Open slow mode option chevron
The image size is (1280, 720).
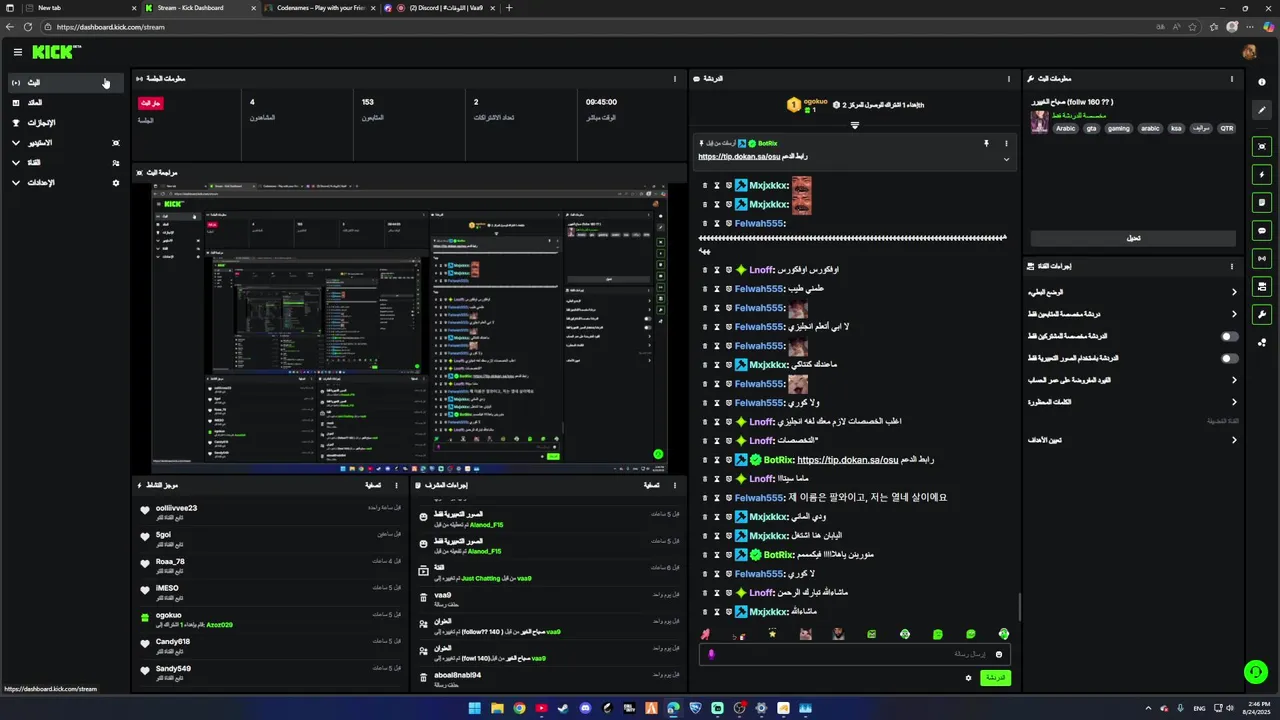tap(1234, 292)
